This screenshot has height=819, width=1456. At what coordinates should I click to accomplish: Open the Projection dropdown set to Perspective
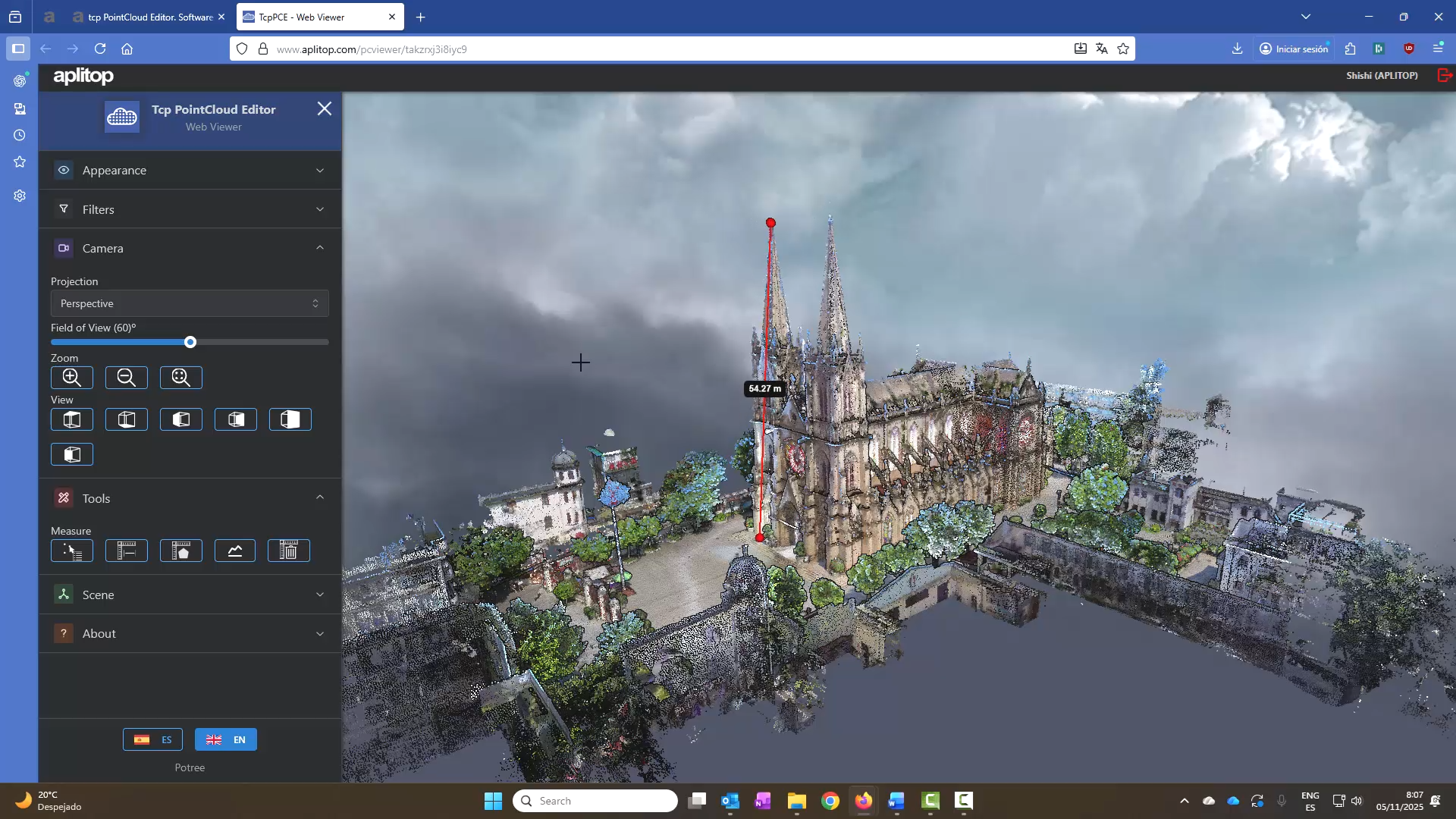click(189, 303)
